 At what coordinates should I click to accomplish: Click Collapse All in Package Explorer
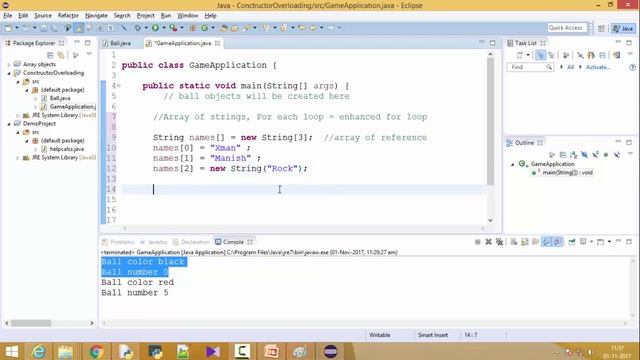click(50, 55)
